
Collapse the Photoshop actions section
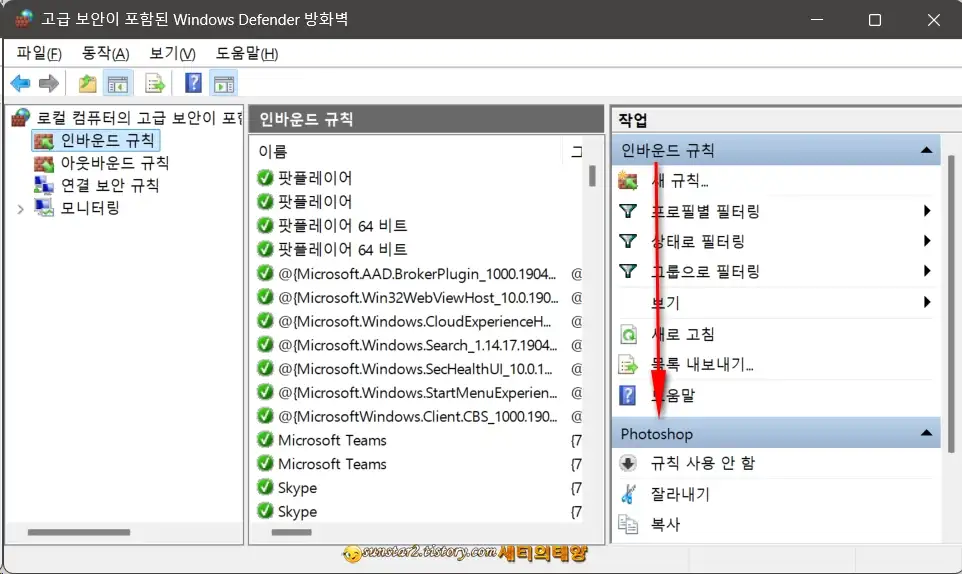tap(926, 433)
